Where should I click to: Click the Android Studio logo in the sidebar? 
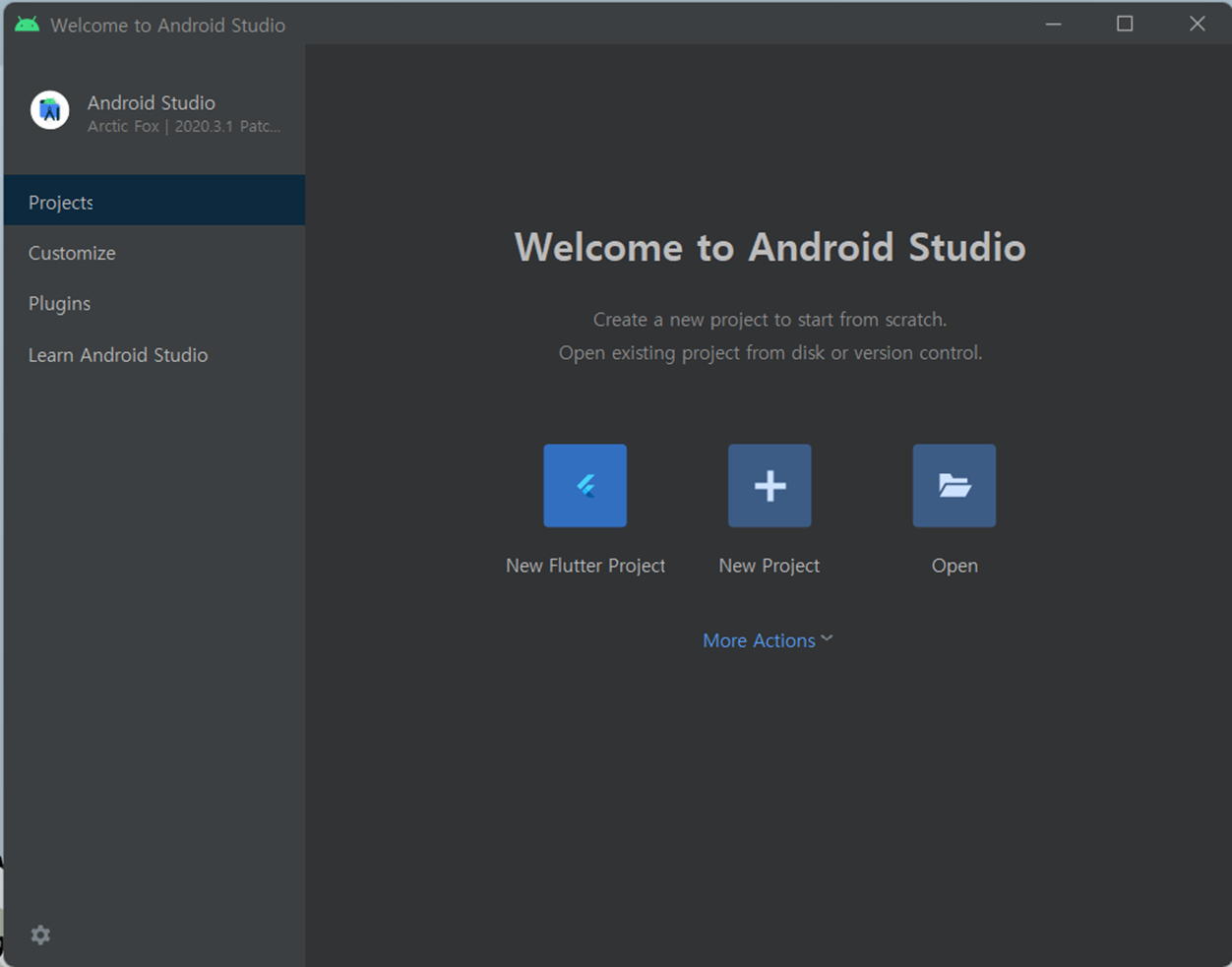coord(49,110)
